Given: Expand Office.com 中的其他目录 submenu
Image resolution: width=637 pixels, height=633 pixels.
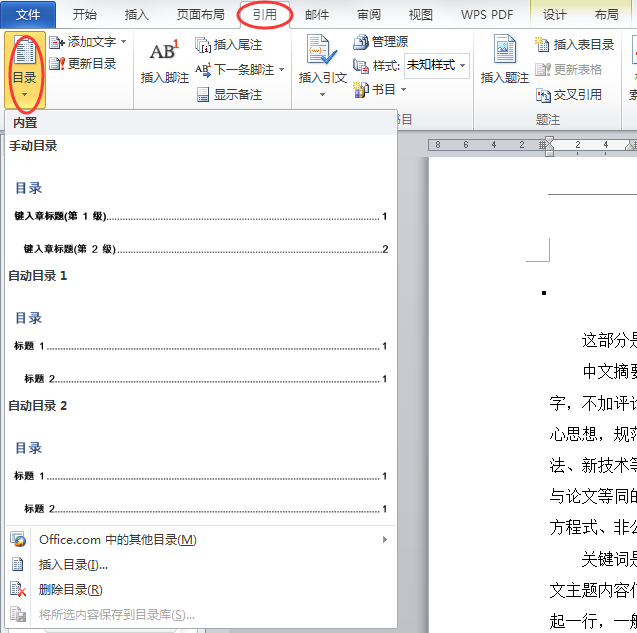Looking at the screenshot, I should click(200, 540).
